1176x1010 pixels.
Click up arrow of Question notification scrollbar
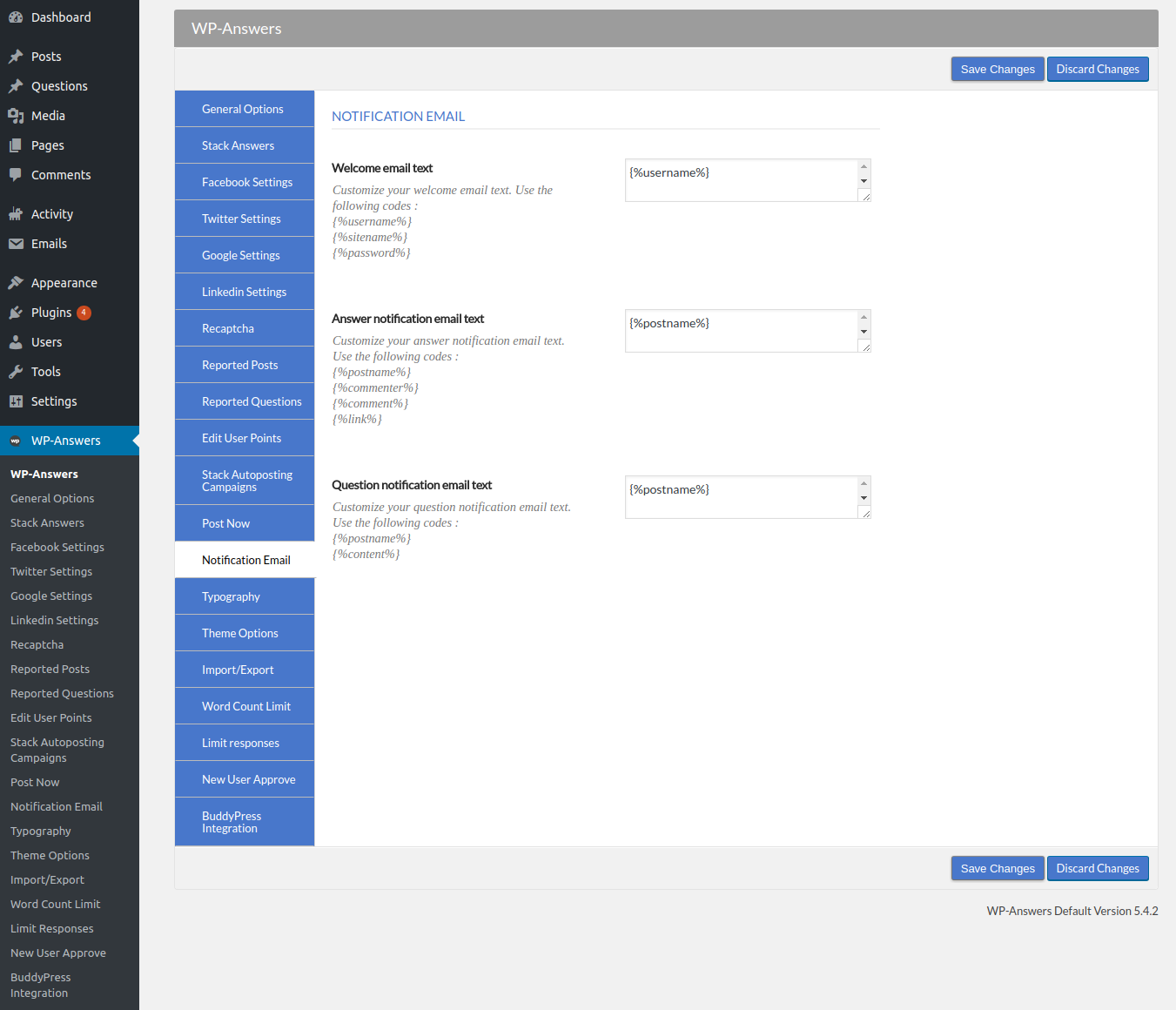point(864,483)
